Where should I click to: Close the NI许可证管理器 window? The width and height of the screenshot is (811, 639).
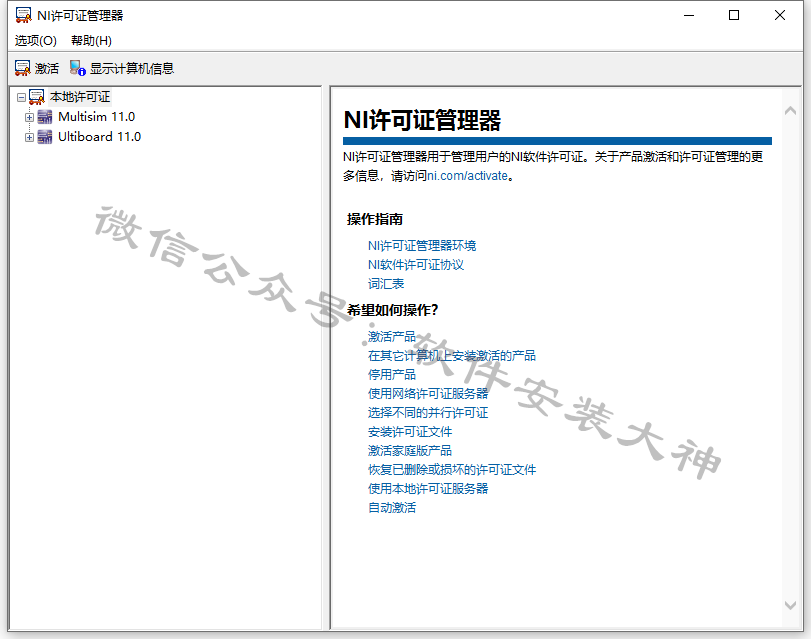click(x=779, y=16)
